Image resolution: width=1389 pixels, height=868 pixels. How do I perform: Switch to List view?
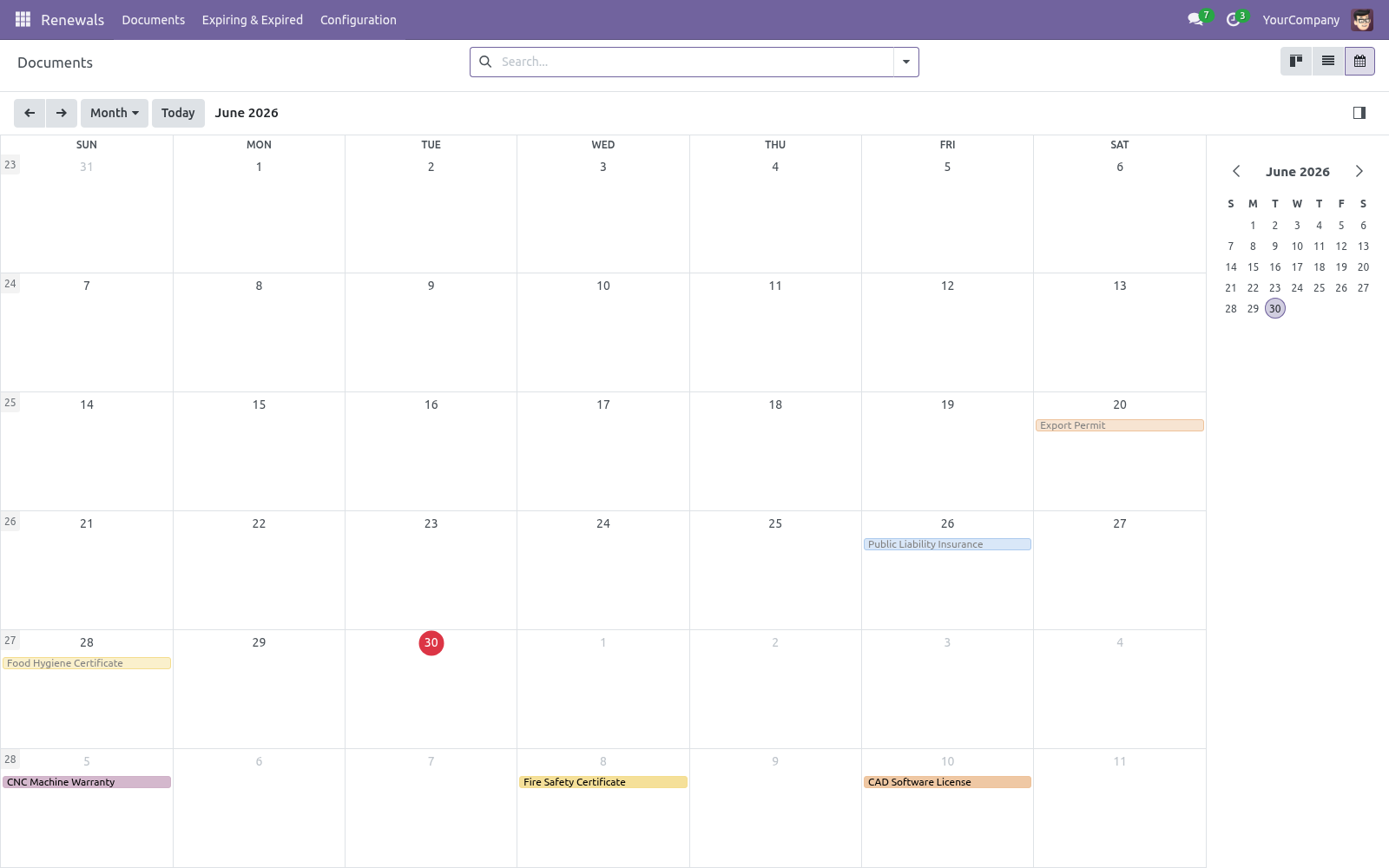click(1328, 61)
